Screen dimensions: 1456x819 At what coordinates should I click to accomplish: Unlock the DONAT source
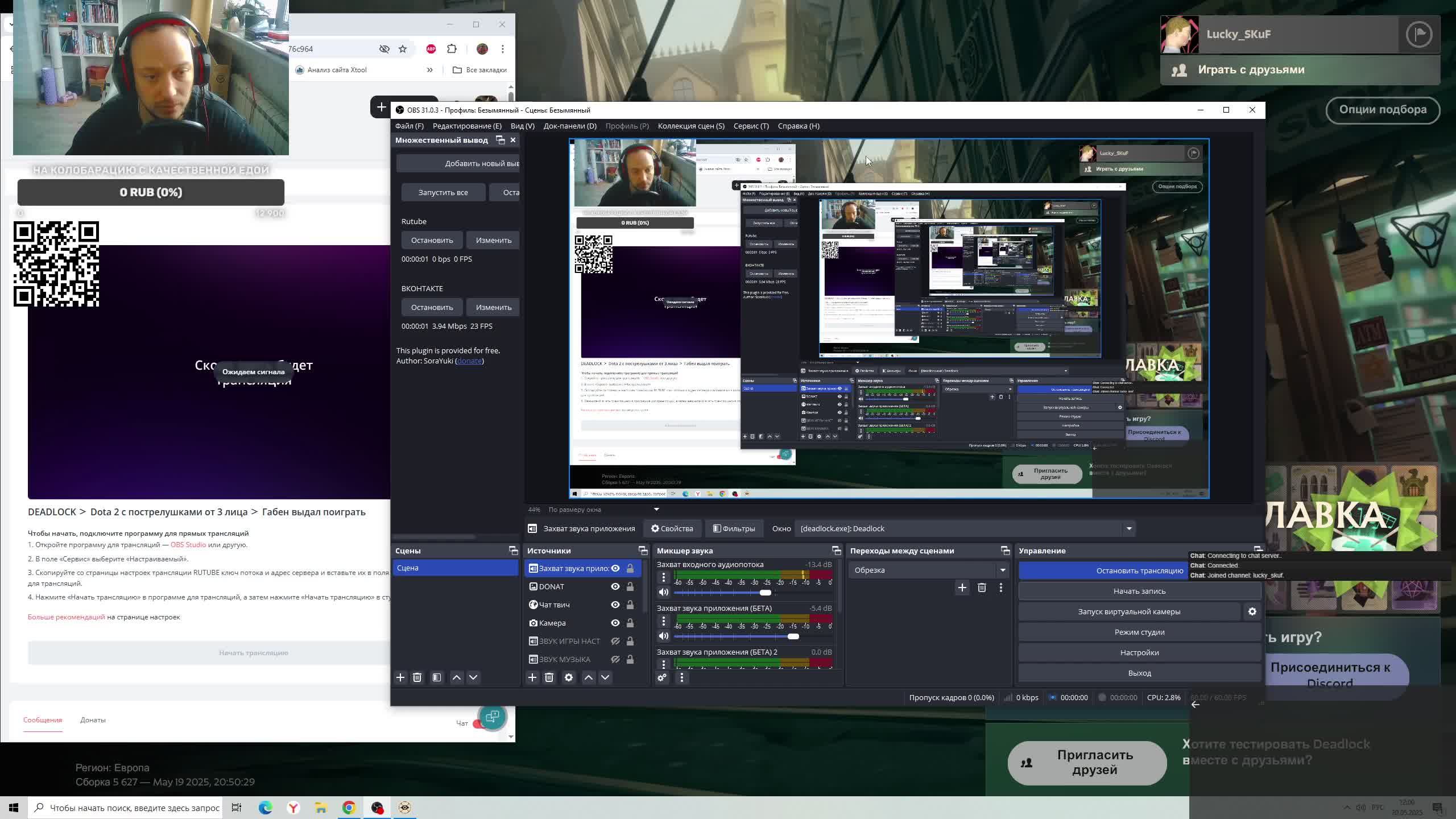coord(630,586)
